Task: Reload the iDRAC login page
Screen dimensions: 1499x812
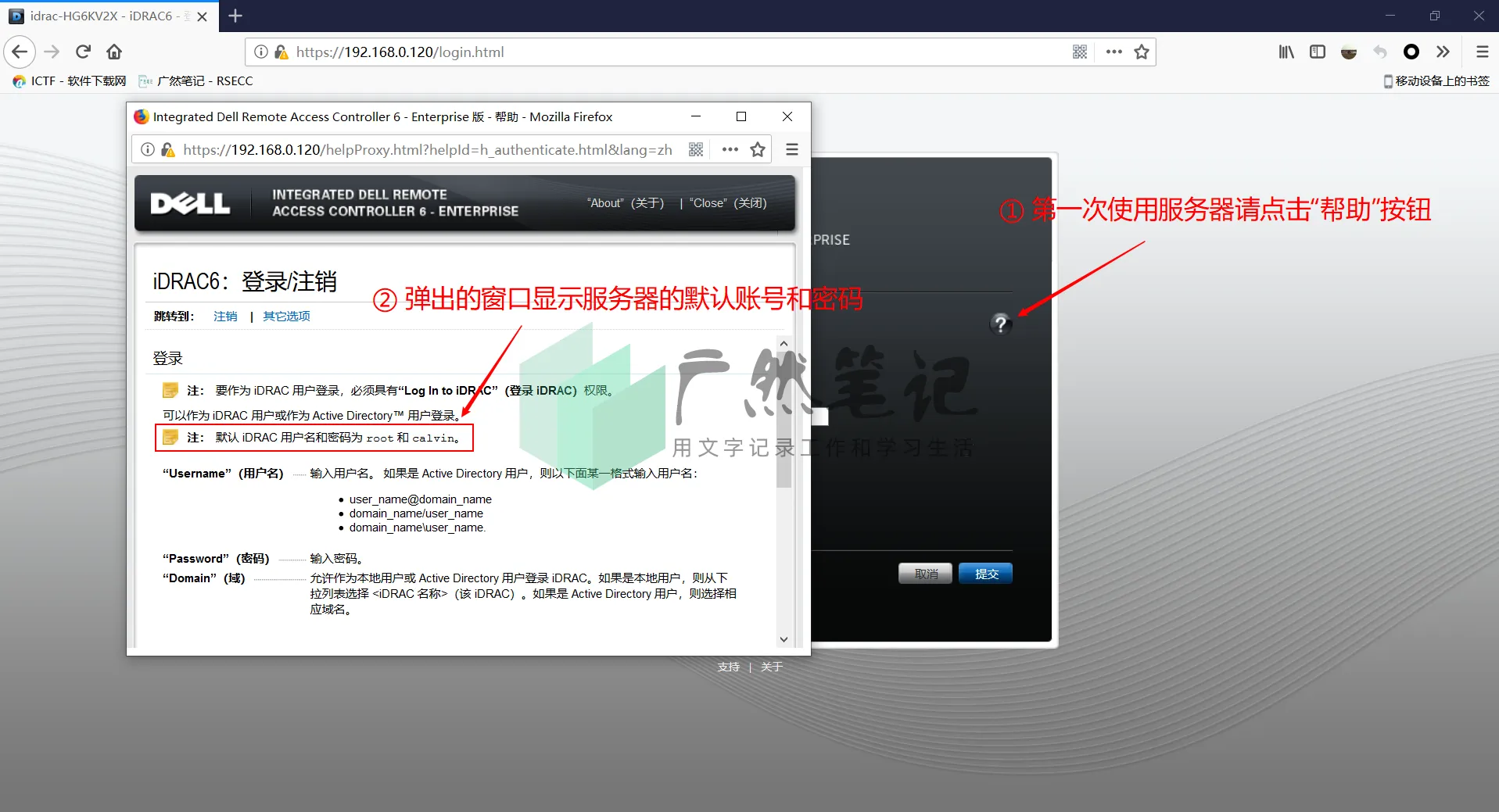Action: pos(83,52)
